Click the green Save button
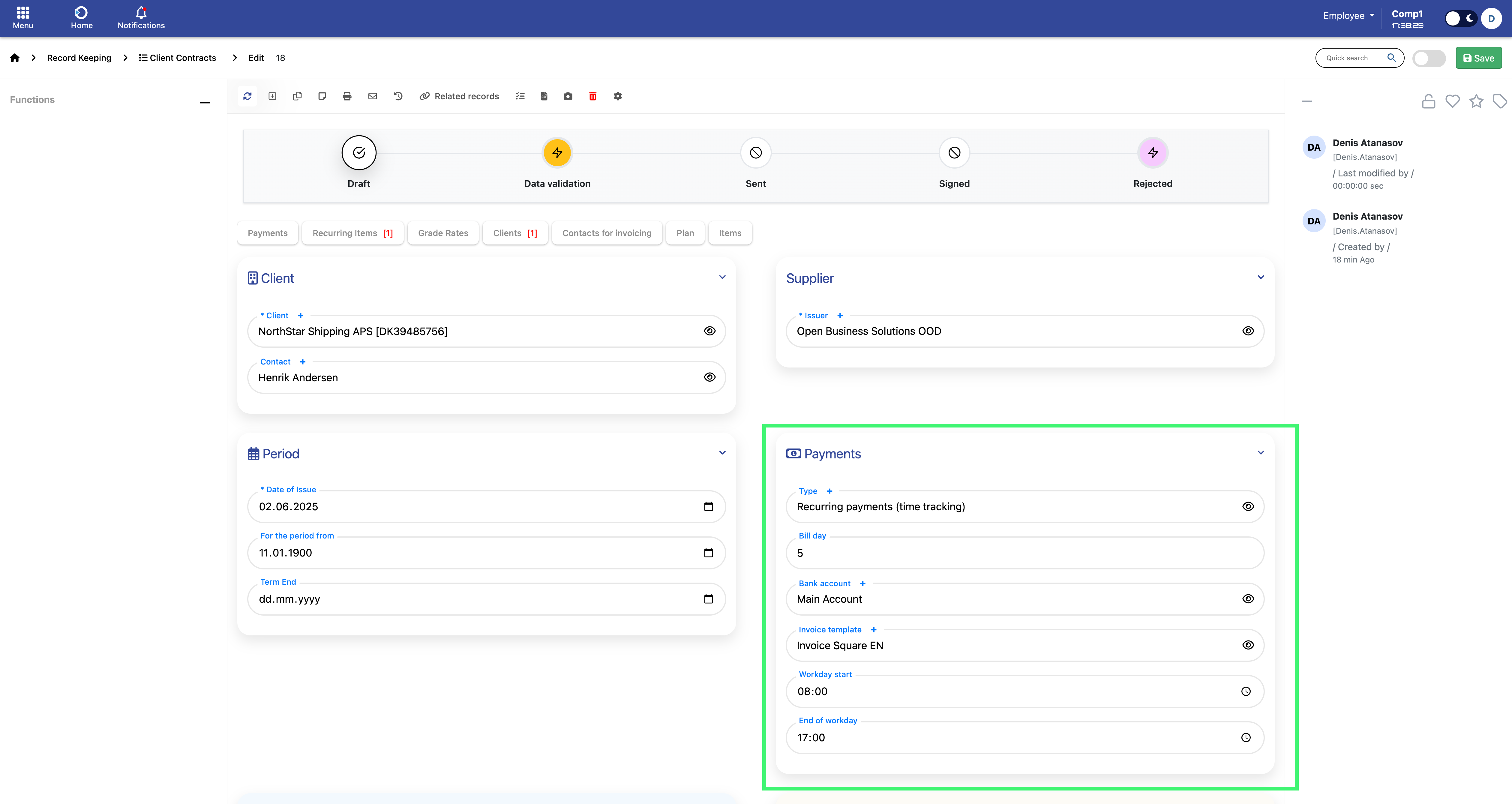 [1478, 58]
